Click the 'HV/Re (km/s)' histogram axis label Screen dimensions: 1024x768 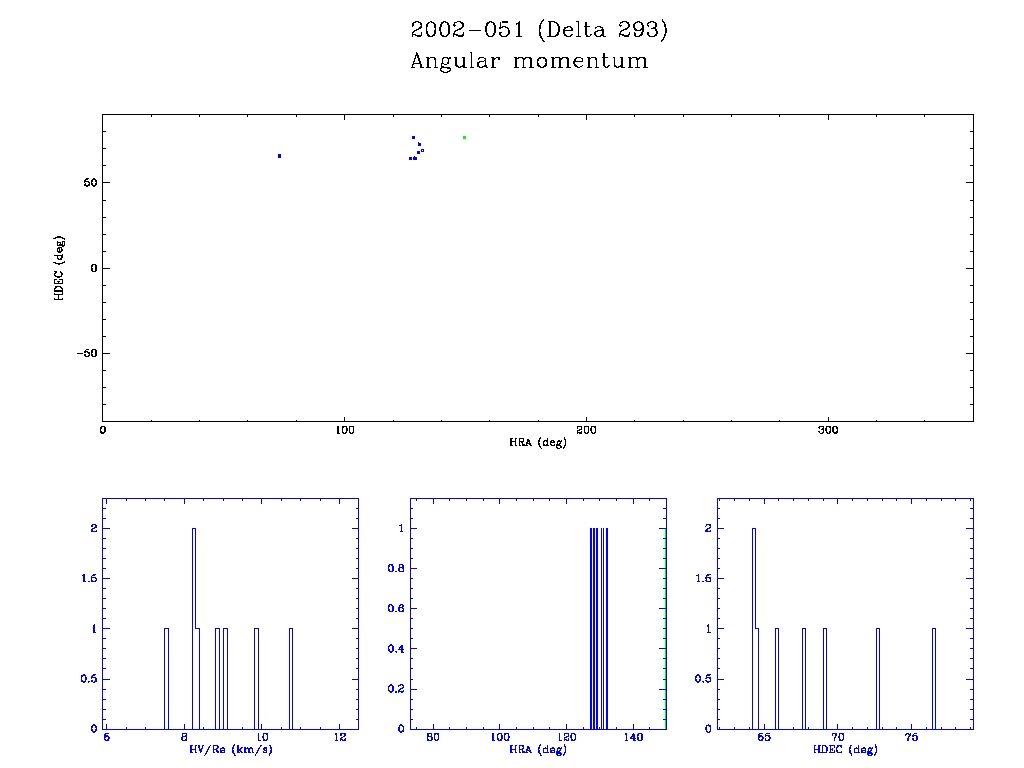[231, 749]
